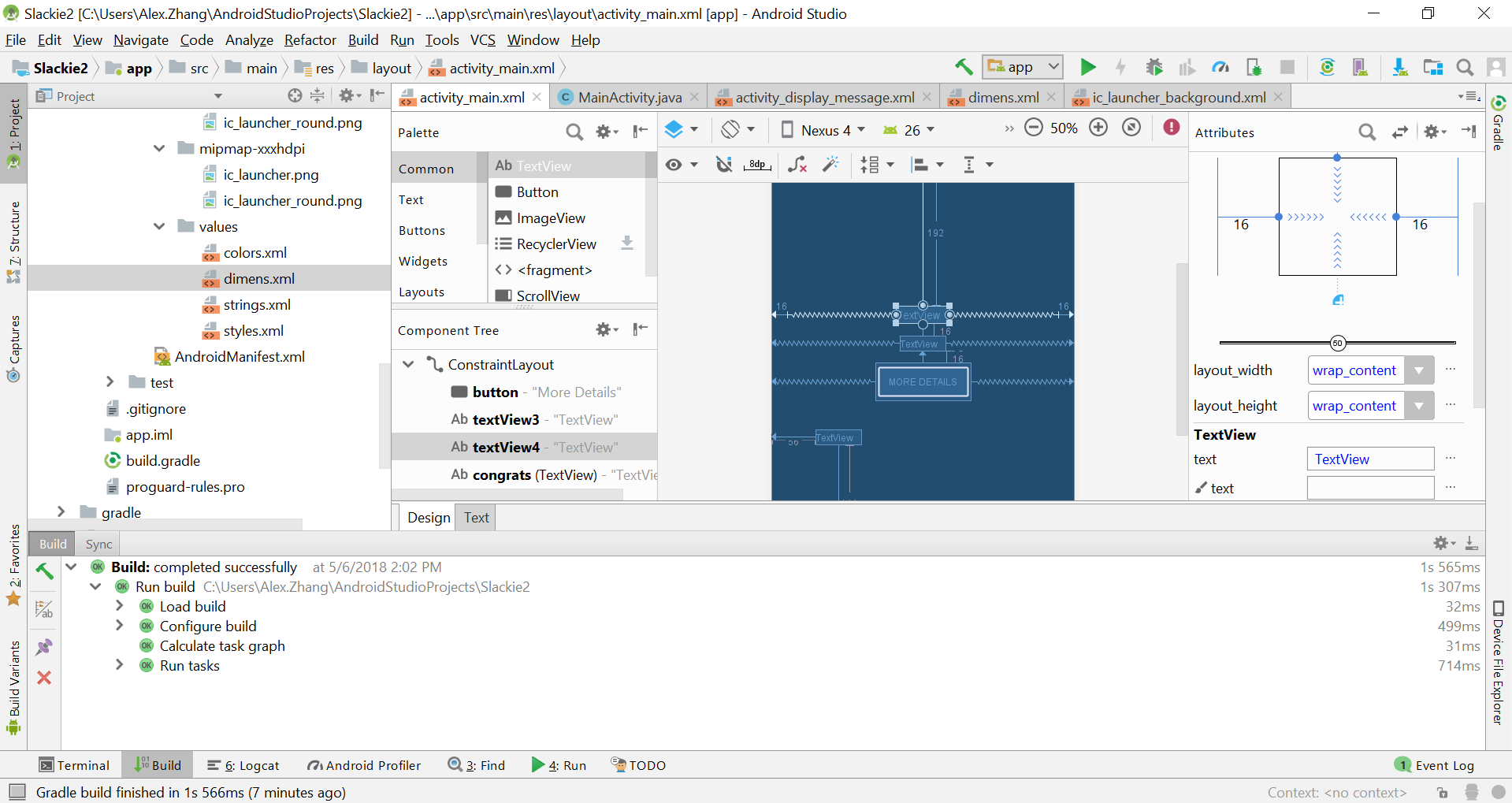This screenshot has height=803, width=1512.
Task: Toggle autoconnect magnet in layout toolbar
Action: (723, 165)
